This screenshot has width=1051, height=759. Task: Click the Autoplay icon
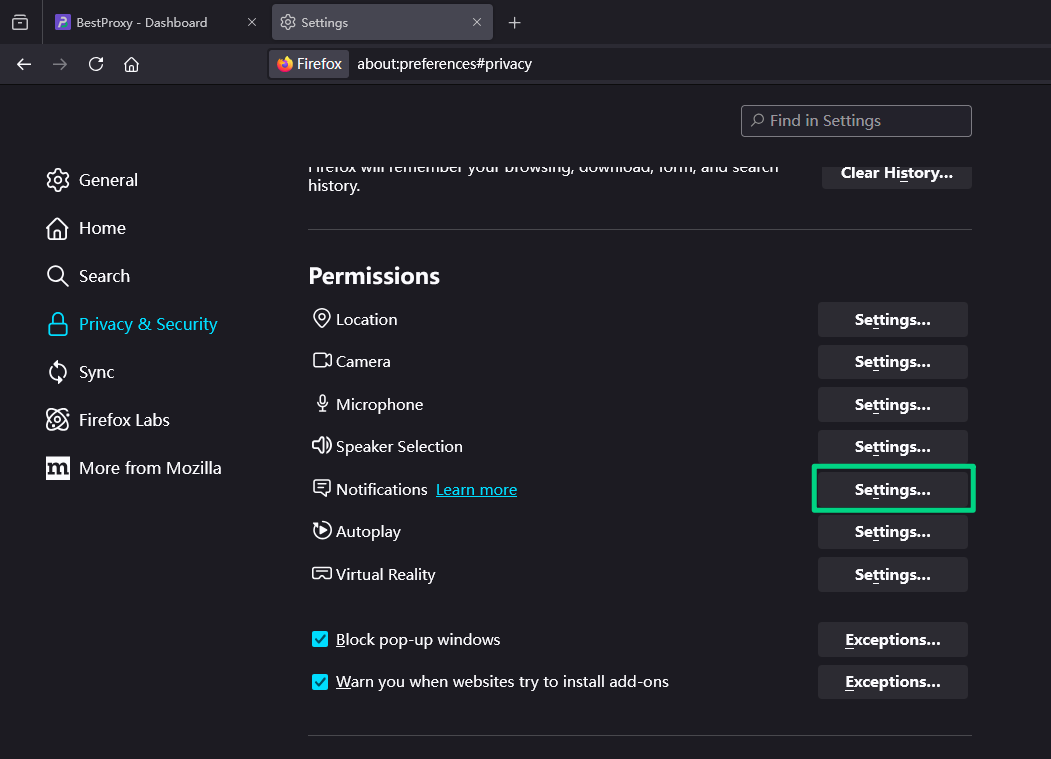click(322, 530)
